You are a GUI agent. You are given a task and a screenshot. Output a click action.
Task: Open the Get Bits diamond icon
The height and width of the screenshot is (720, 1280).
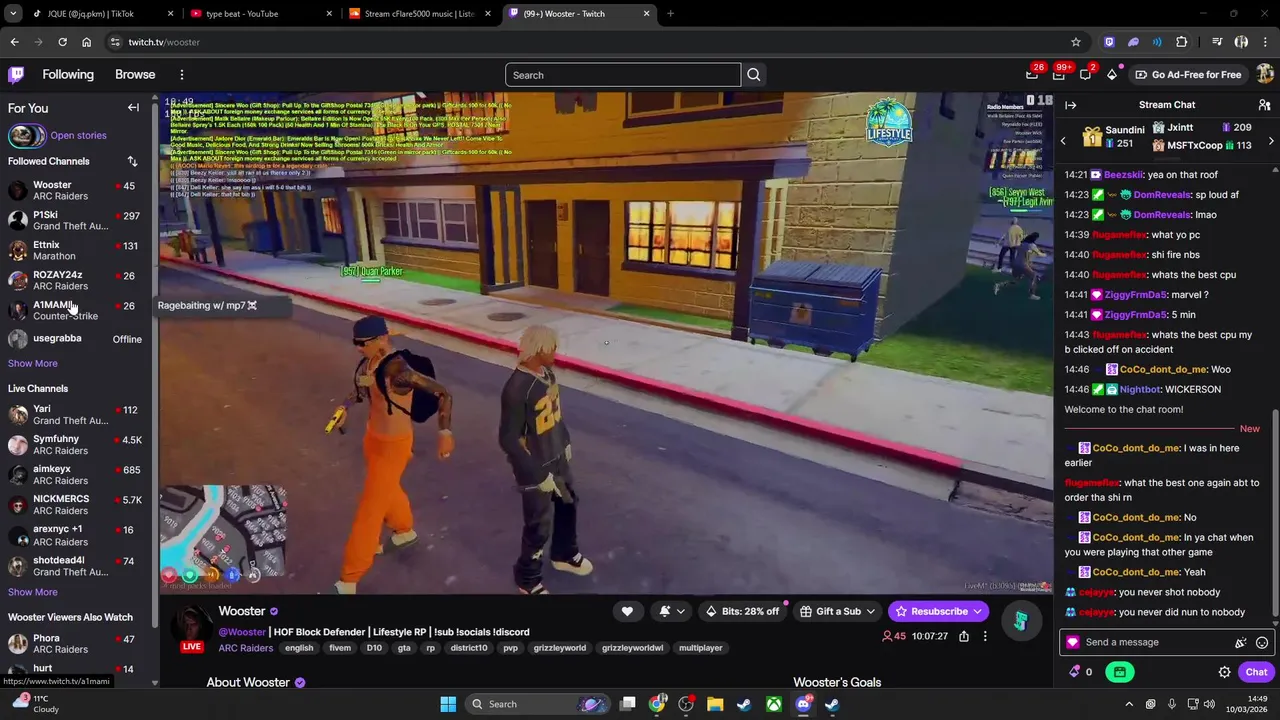[x=1112, y=75]
